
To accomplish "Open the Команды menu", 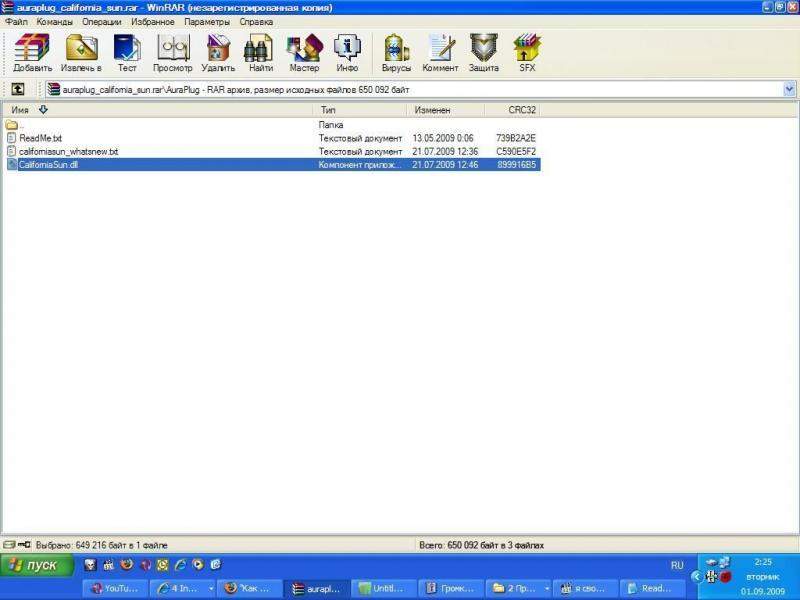I will 55,22.
